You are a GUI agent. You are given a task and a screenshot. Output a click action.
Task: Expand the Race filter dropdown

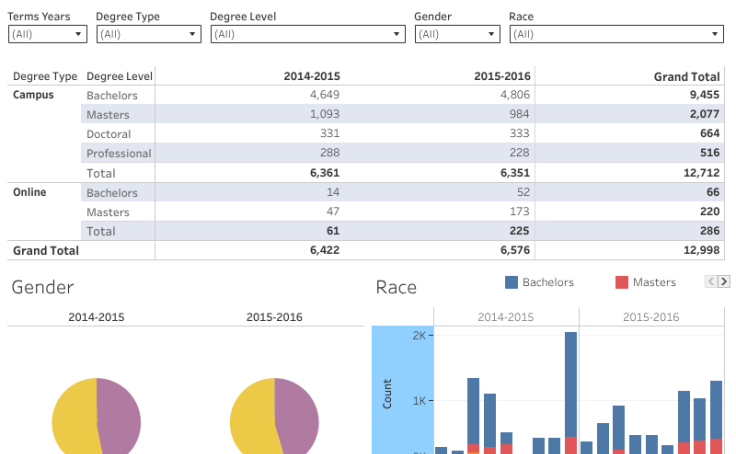[615, 34]
